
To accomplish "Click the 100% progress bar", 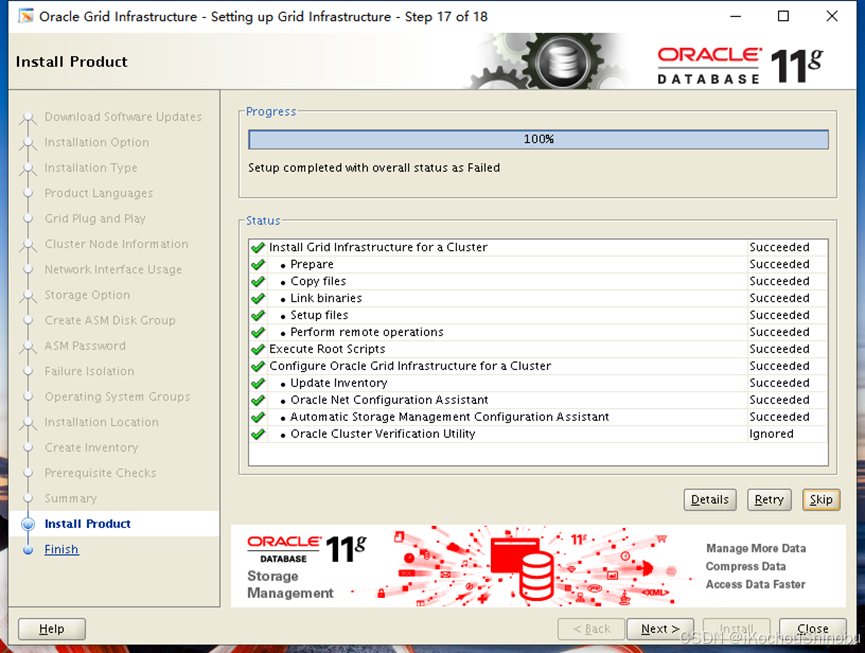I will [x=538, y=139].
